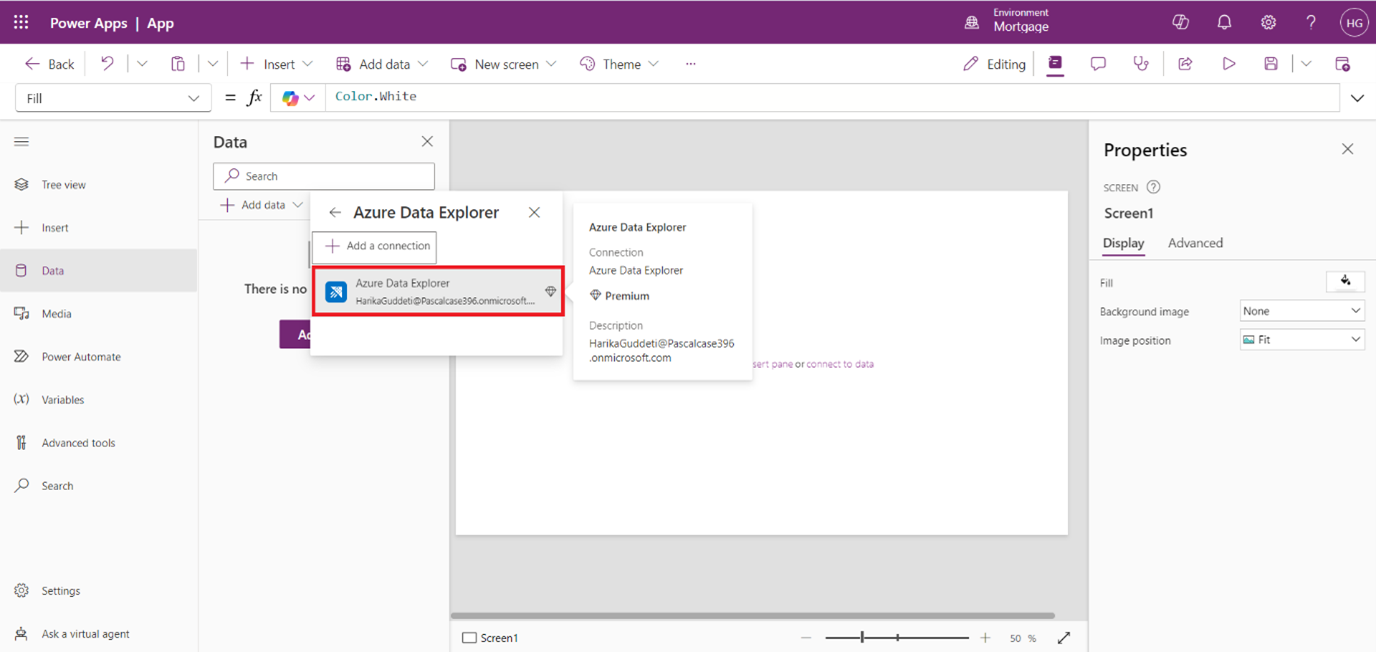Expand the formula bar chevron
This screenshot has width=1376, height=652.
point(1357,98)
